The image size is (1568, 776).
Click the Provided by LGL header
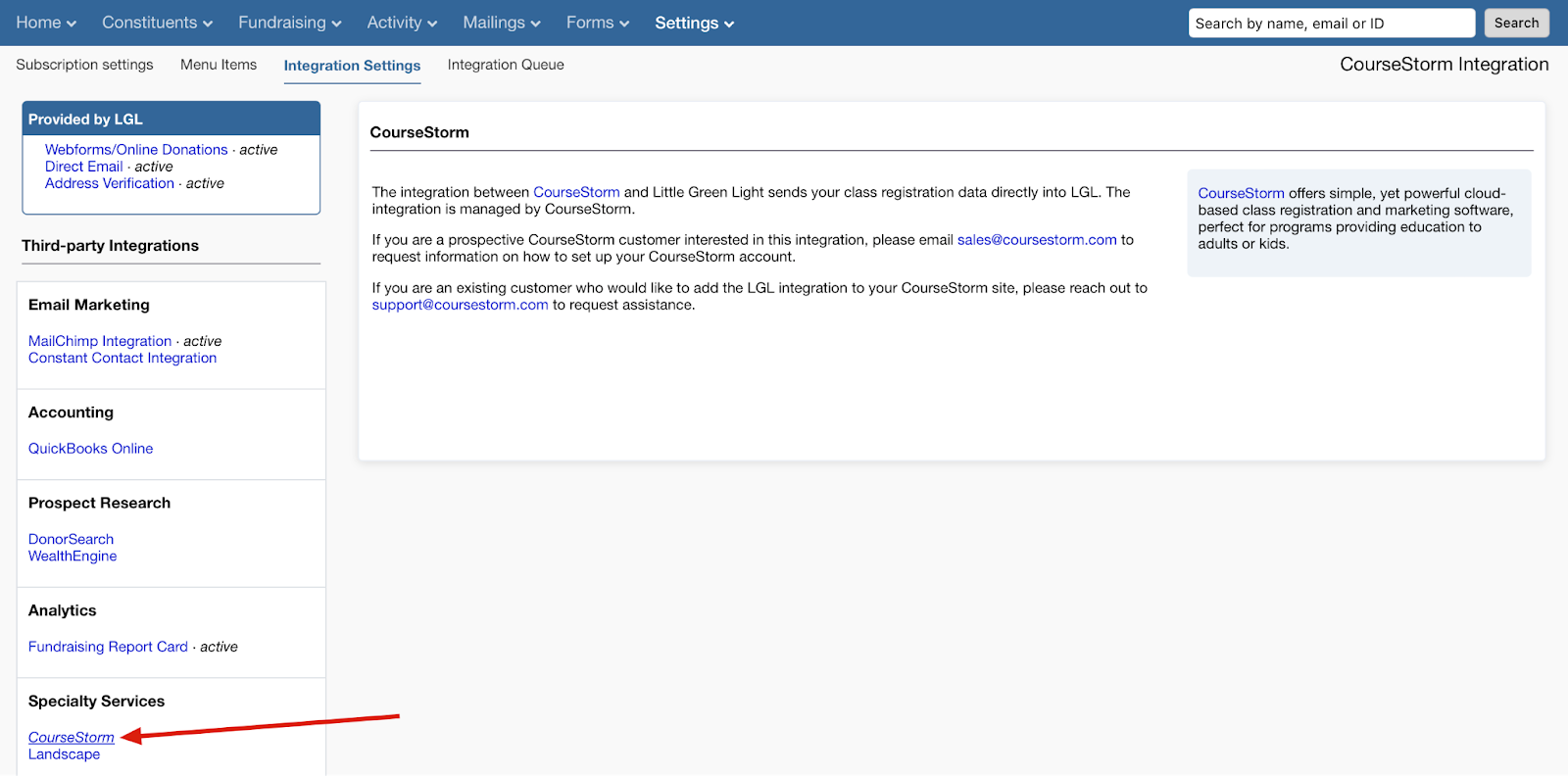pos(171,119)
